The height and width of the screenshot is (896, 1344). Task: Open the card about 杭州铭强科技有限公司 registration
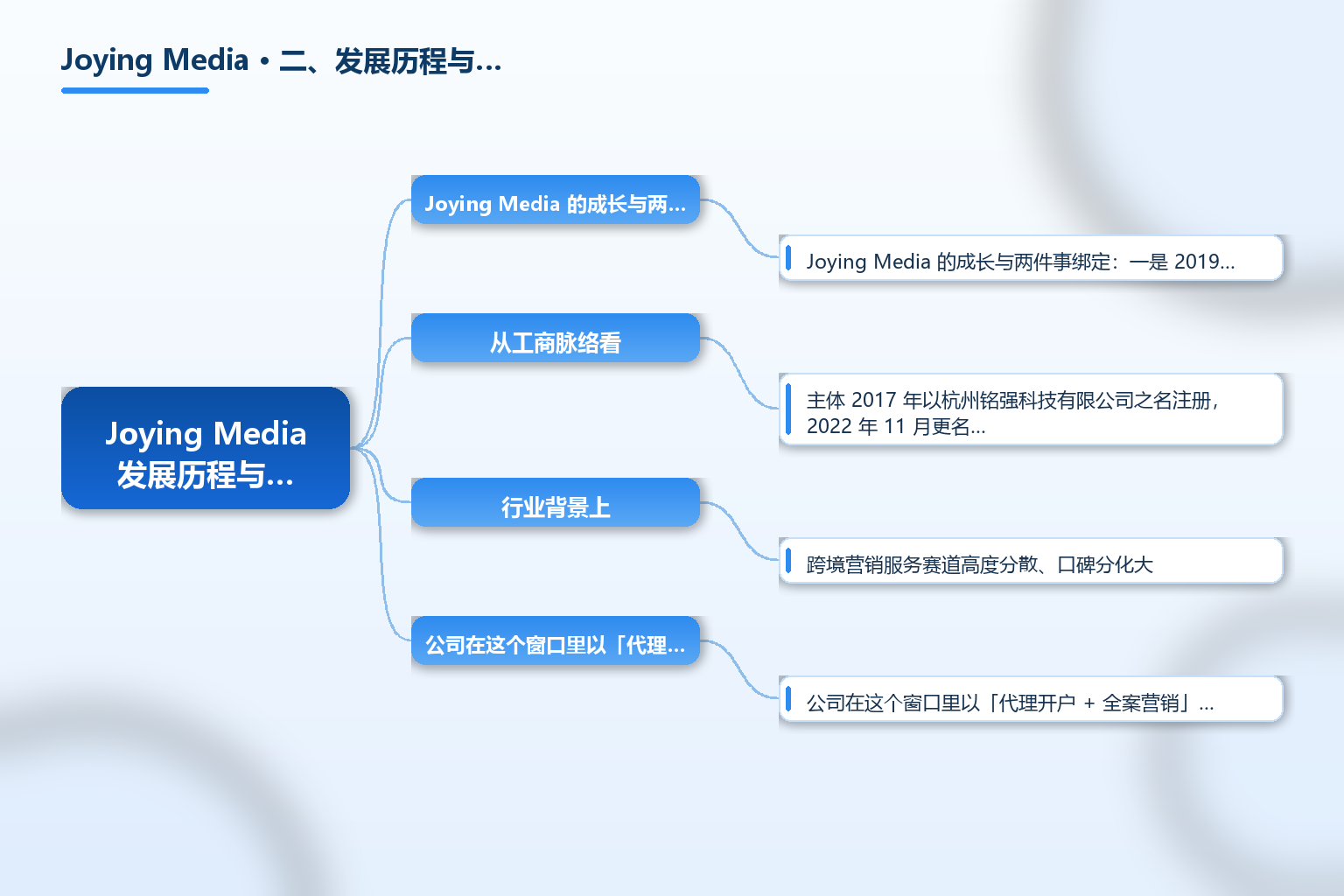coord(1031,409)
